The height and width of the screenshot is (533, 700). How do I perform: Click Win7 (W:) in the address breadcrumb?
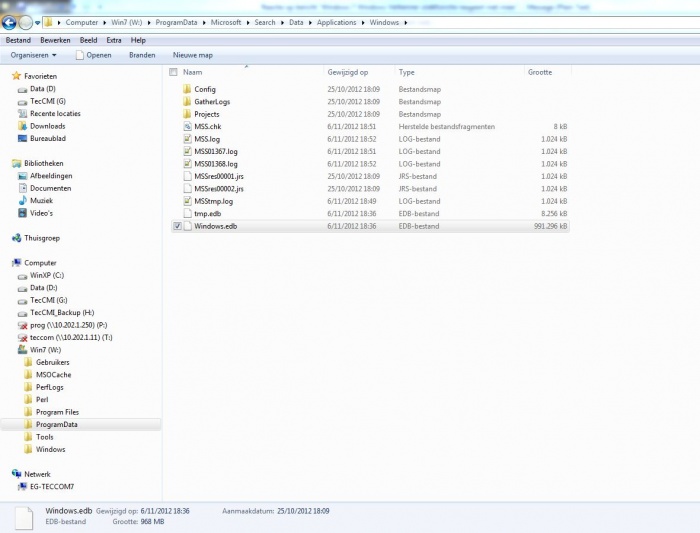(127, 22)
